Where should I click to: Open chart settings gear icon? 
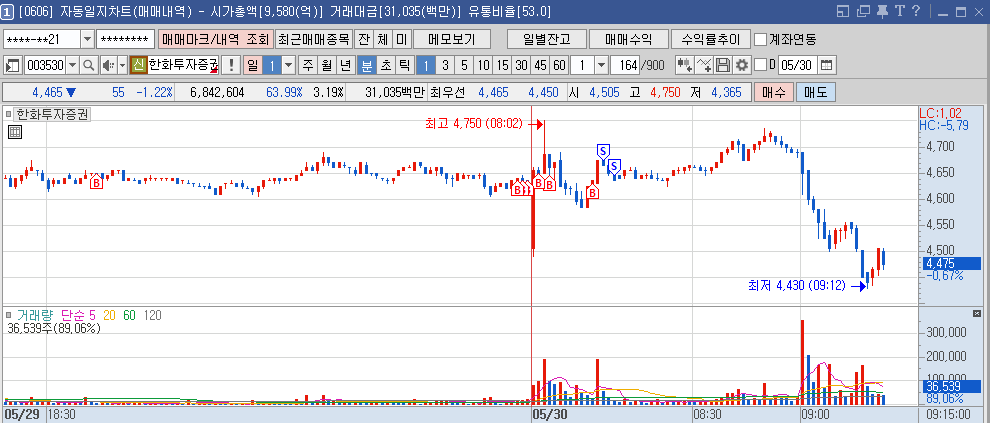tap(741, 65)
